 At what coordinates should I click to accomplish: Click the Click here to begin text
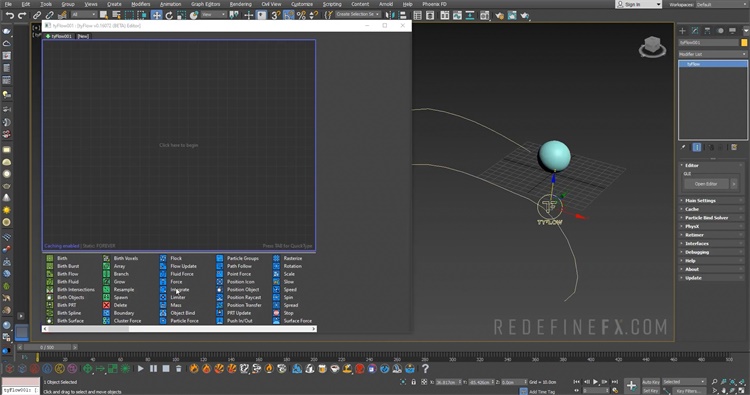pyautogui.click(x=178, y=145)
